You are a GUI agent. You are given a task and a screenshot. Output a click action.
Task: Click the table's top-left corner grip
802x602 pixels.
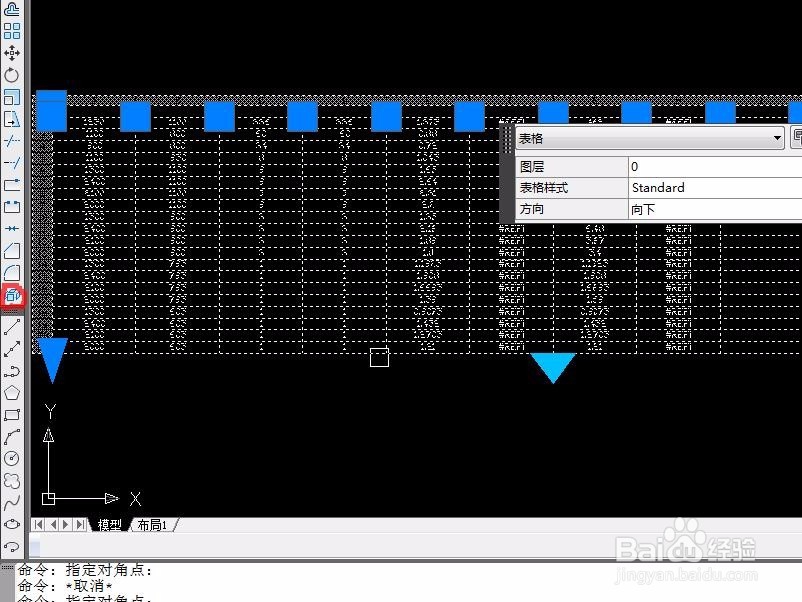(x=51, y=110)
